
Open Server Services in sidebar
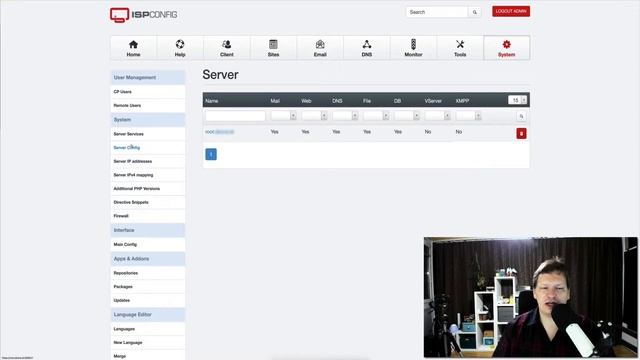(x=148, y=134)
